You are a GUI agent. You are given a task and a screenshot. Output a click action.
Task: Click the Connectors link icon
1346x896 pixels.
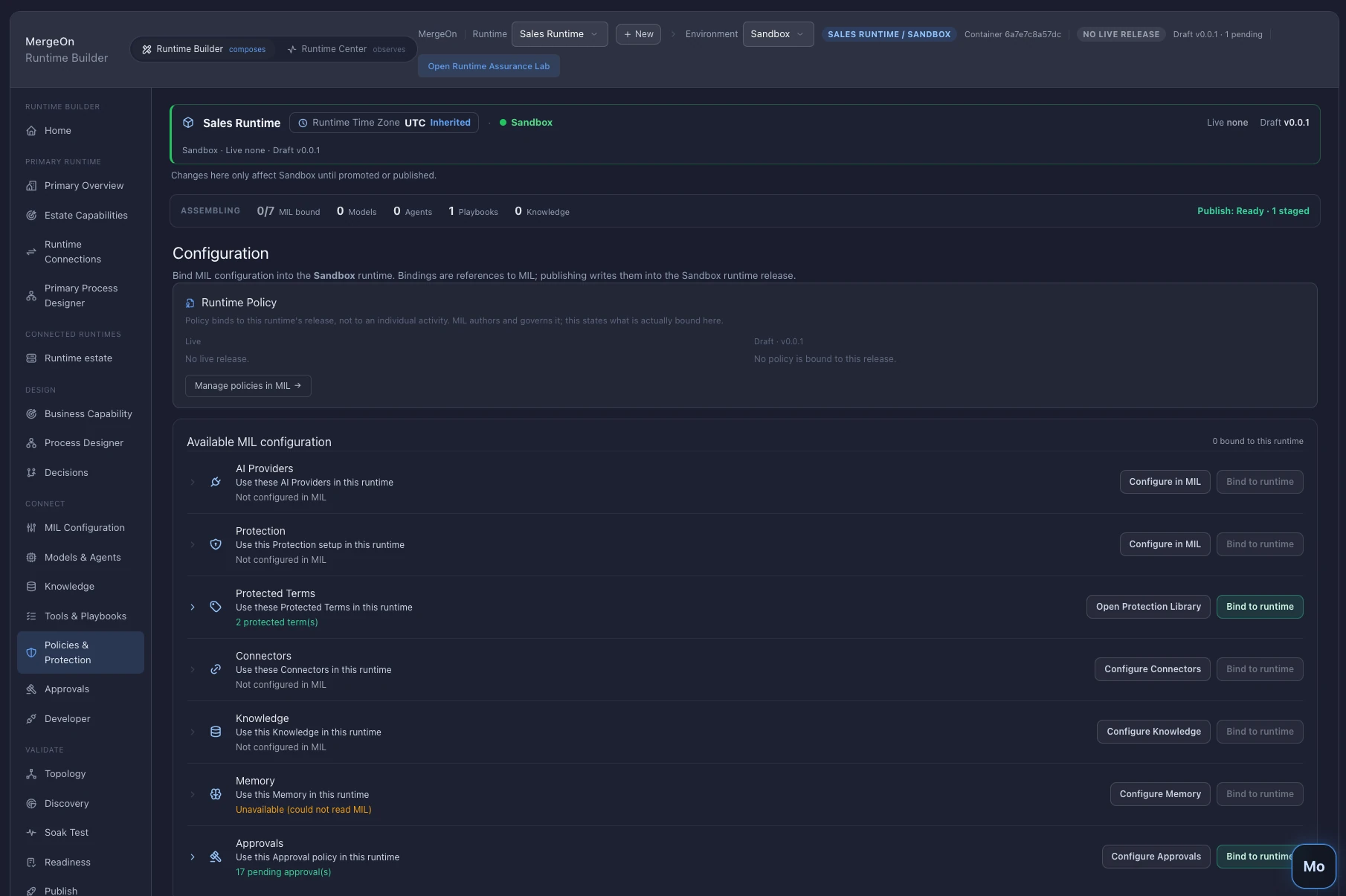[216, 669]
